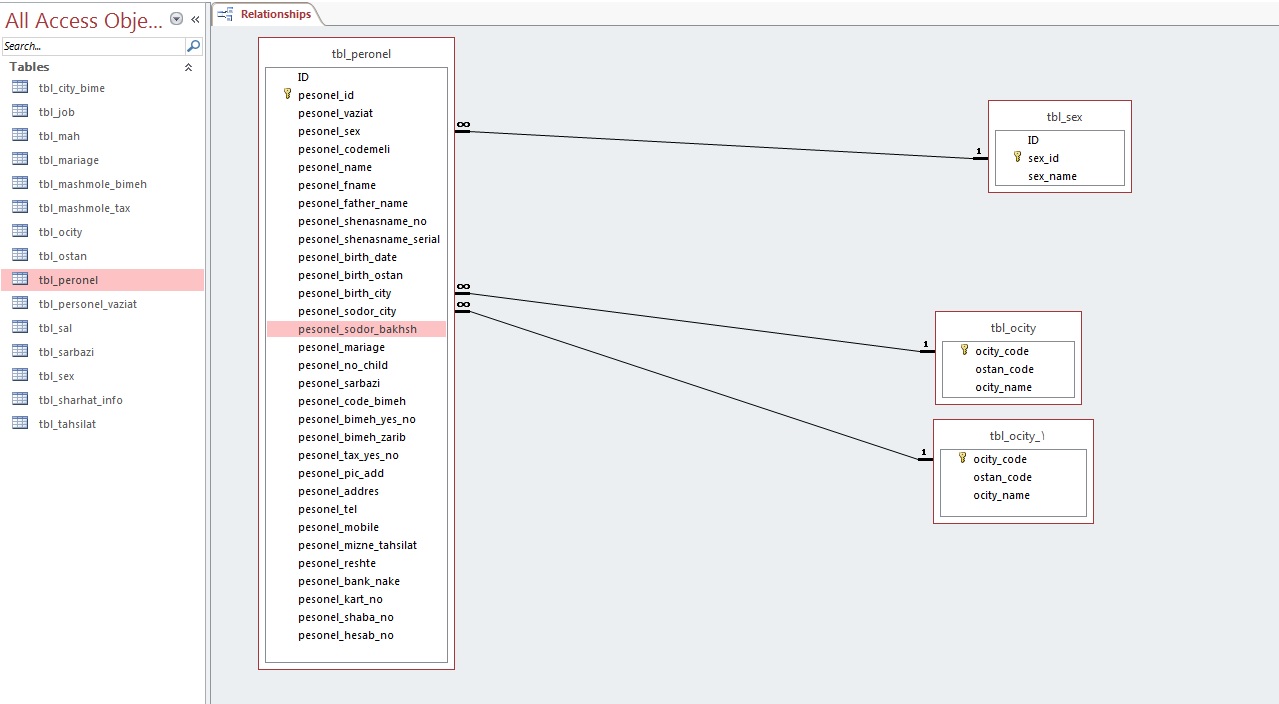Screen dimensions: 1279x704
Task: Switch to the Relationships tab
Action: tap(266, 14)
